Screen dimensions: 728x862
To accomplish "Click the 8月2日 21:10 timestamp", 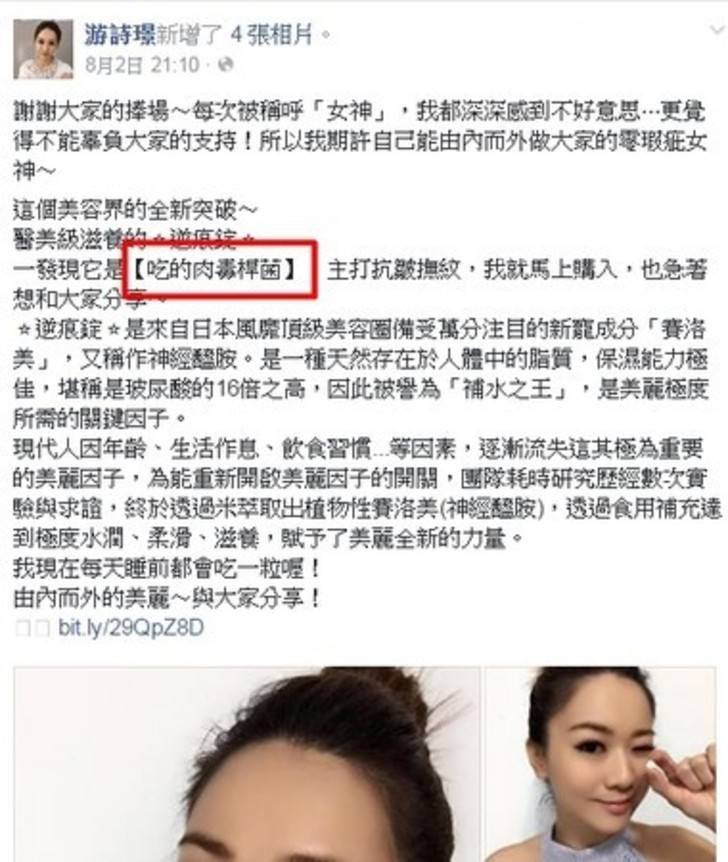I will tap(142, 65).
